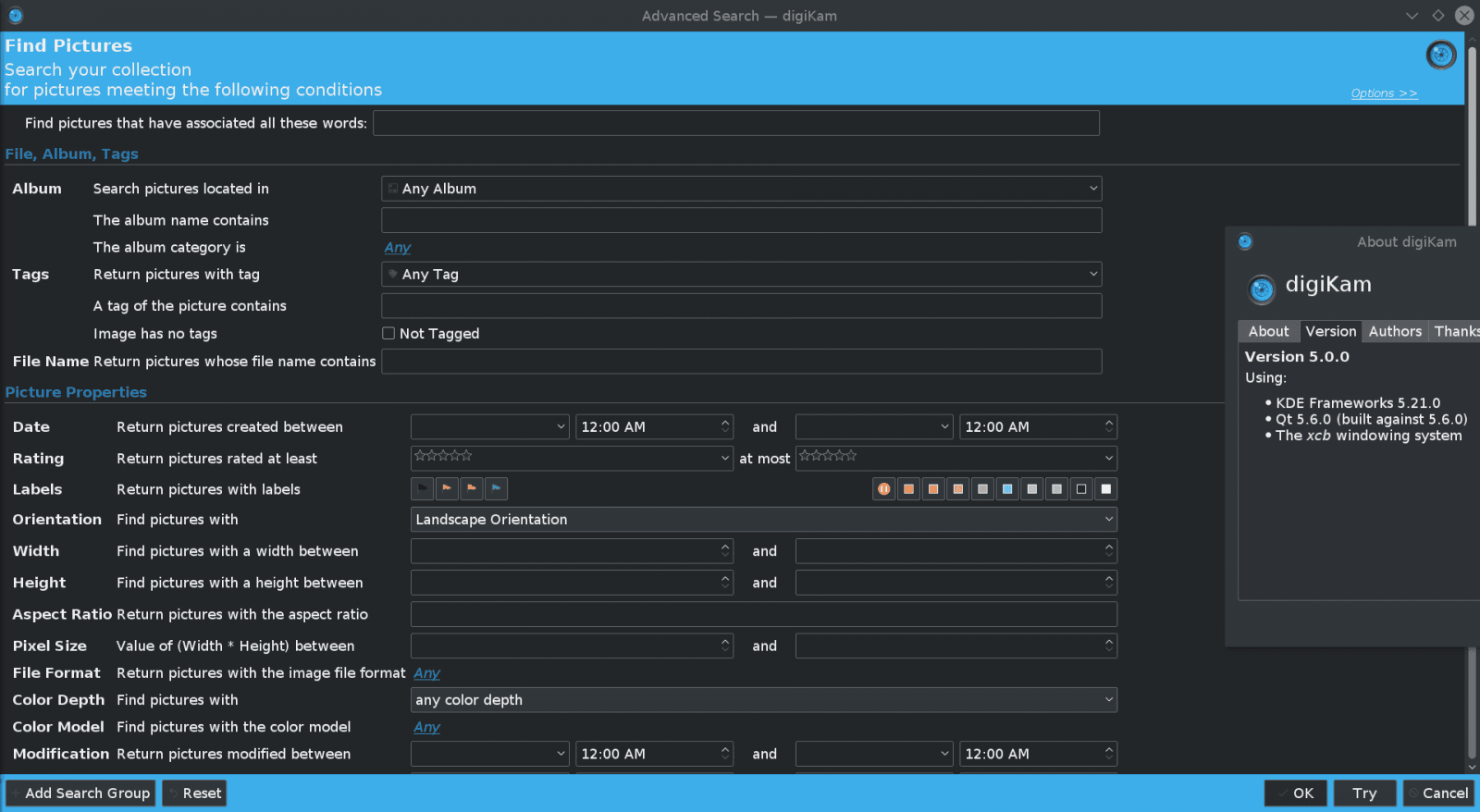Open the Landscape Orientation dropdown
This screenshot has height=812, width=1480.
pos(764,520)
